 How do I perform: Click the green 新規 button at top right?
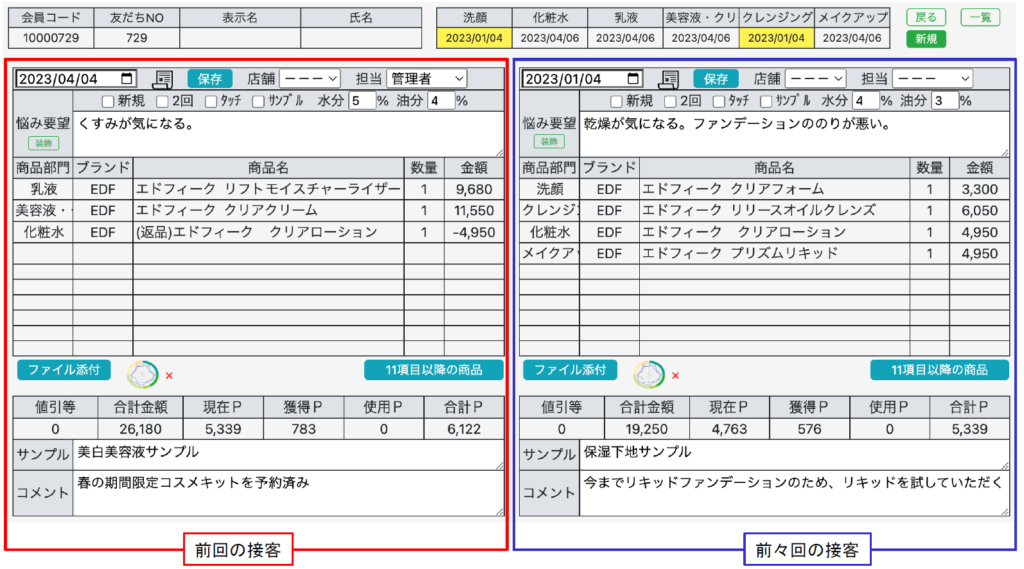[x=926, y=39]
